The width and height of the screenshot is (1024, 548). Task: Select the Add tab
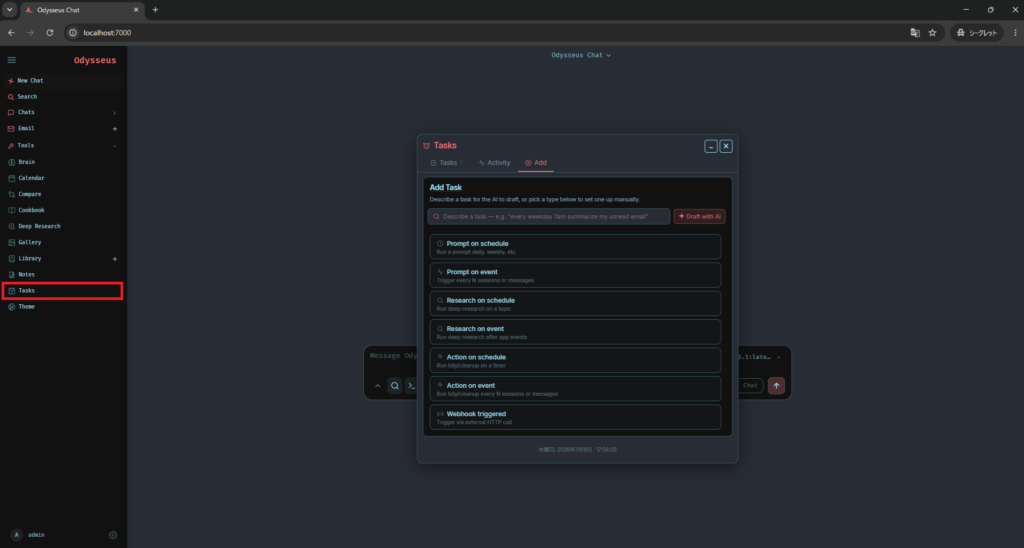coord(536,163)
